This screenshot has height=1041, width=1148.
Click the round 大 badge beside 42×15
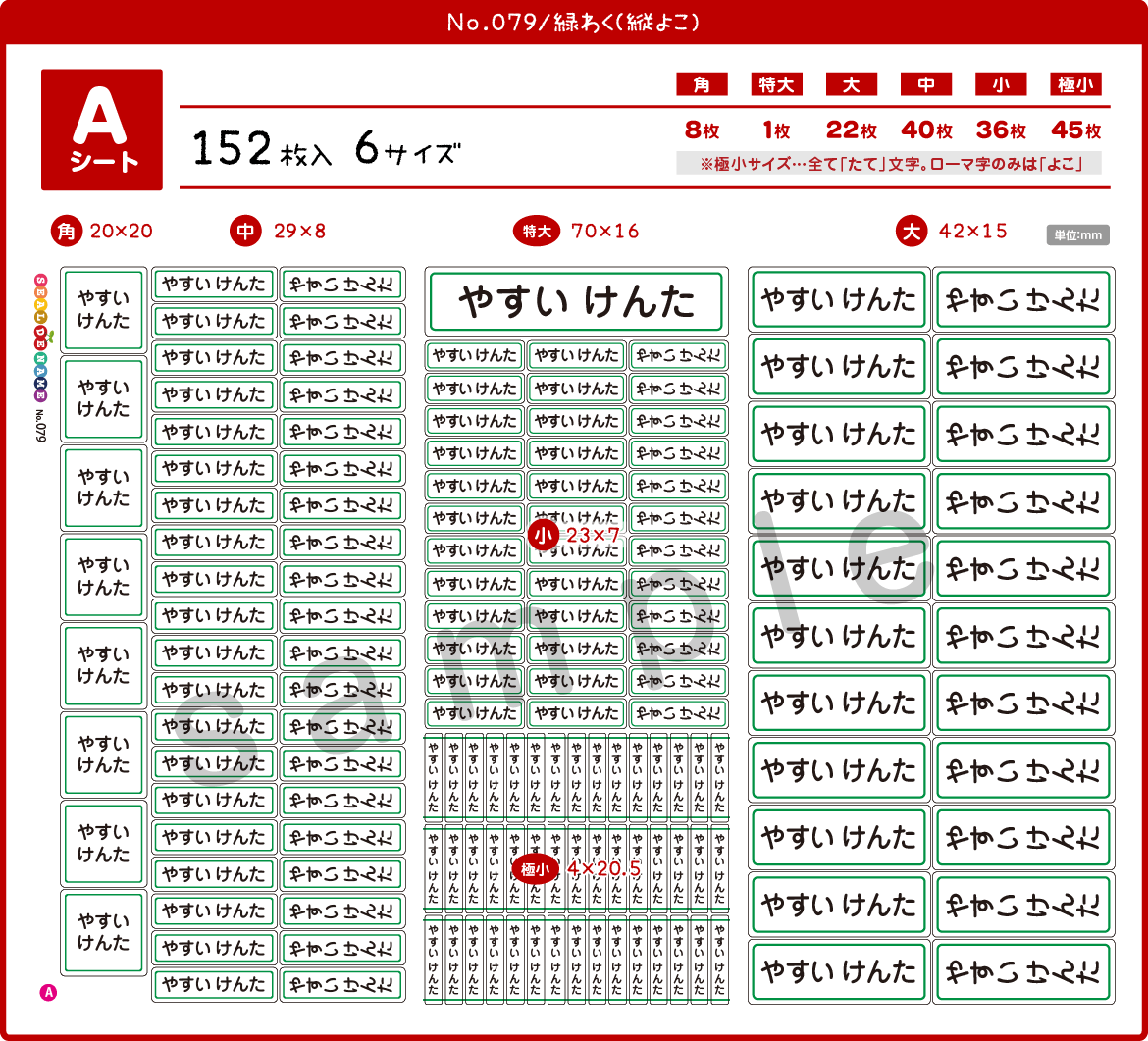(911, 232)
